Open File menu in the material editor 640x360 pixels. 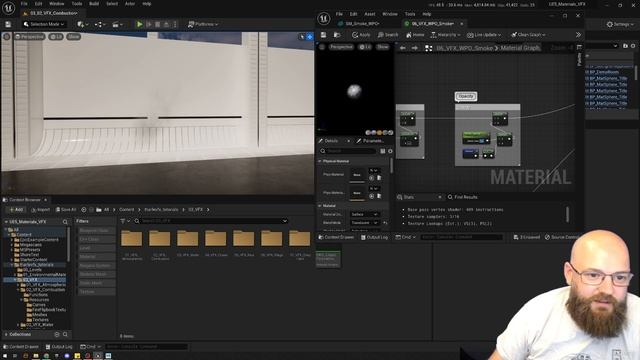339,14
